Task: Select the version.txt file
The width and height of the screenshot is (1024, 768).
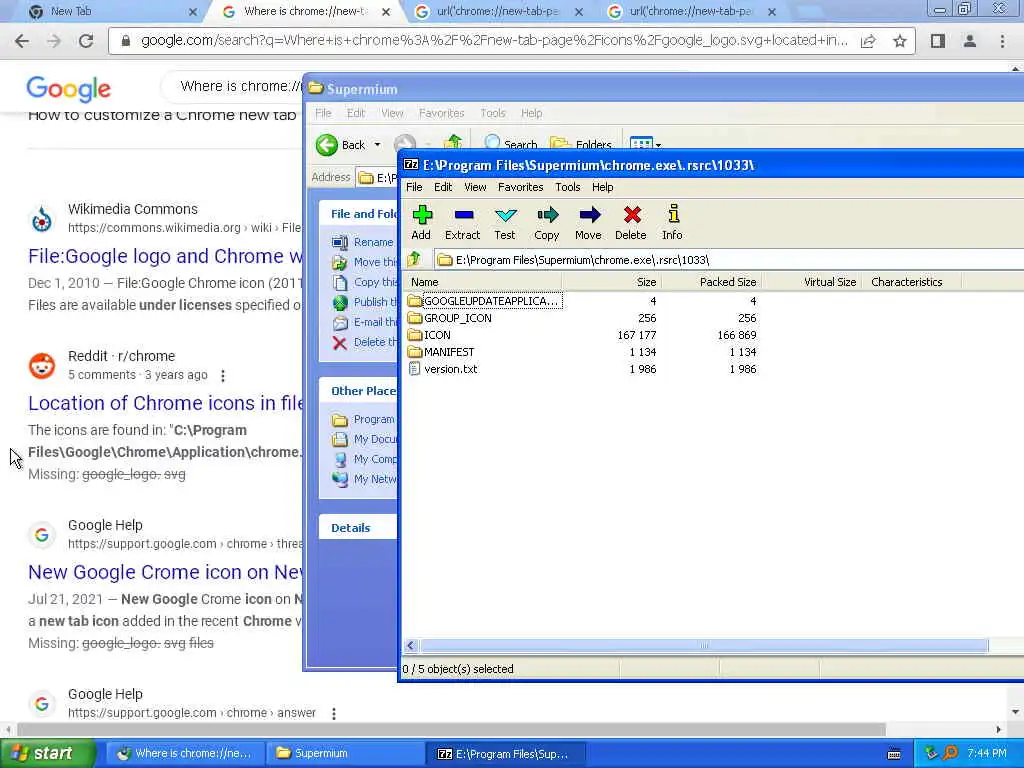Action: [x=443, y=369]
